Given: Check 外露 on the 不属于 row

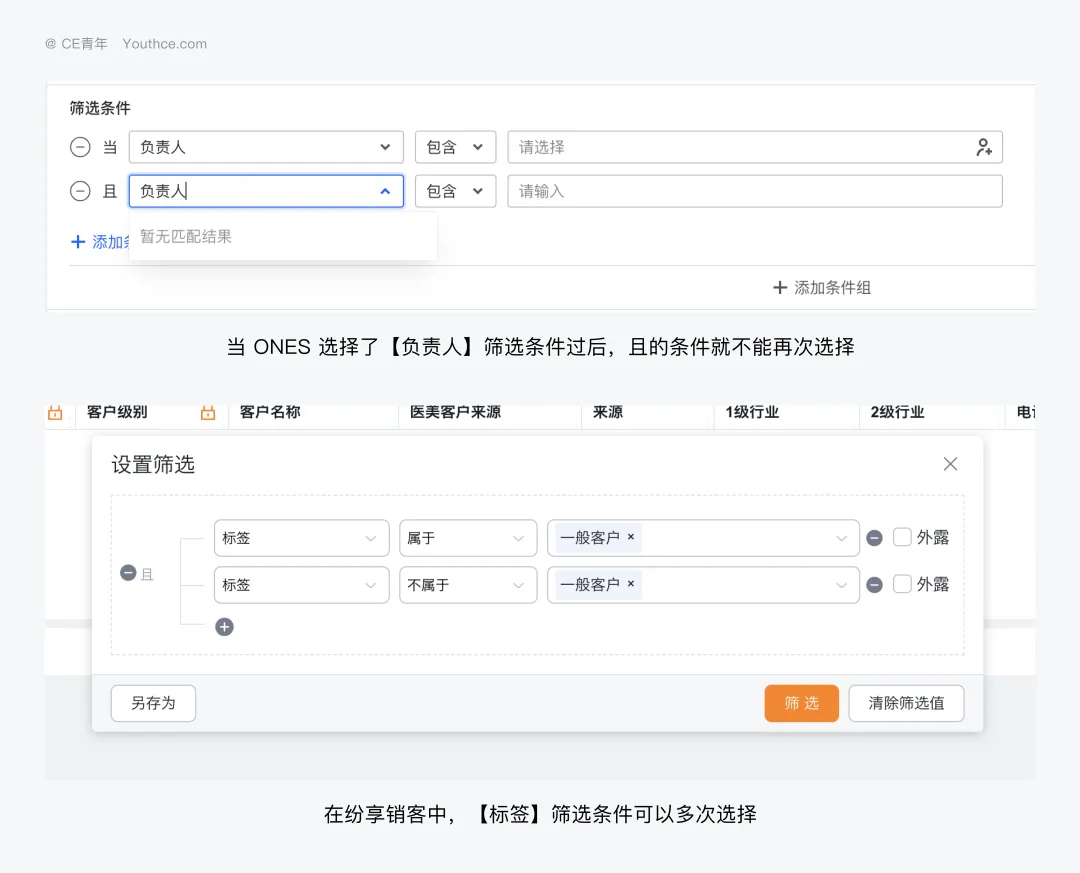Looking at the screenshot, I should point(900,584).
